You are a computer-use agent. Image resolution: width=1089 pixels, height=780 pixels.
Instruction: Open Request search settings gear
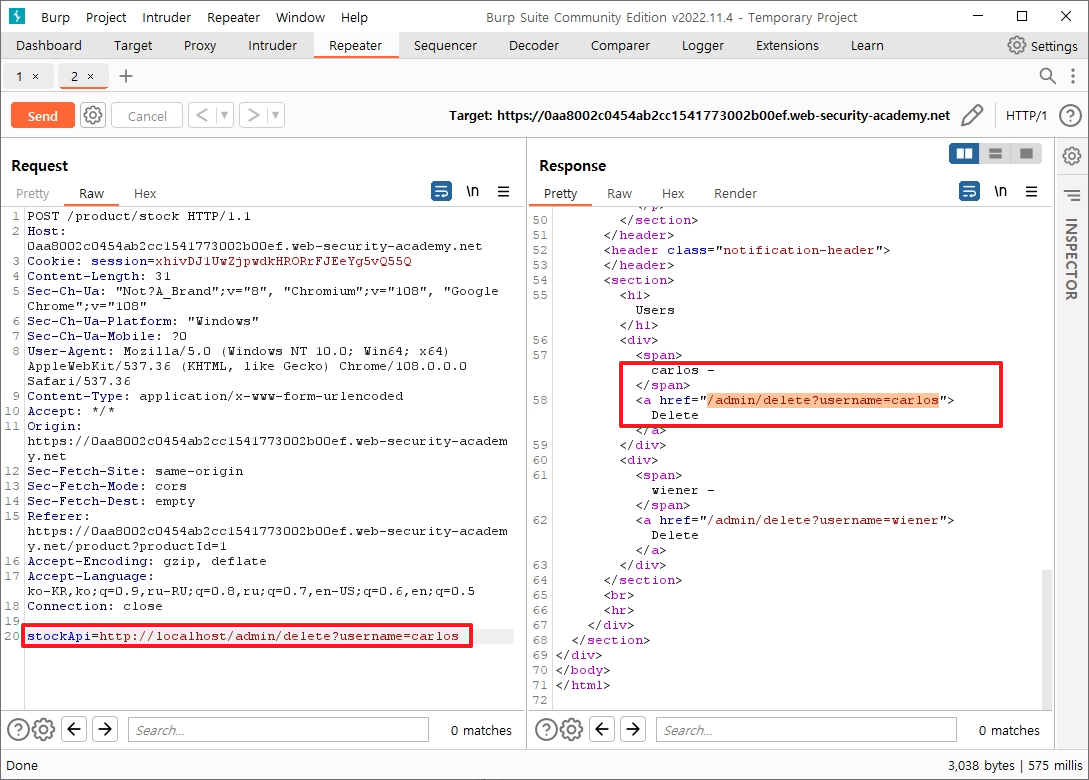point(43,729)
